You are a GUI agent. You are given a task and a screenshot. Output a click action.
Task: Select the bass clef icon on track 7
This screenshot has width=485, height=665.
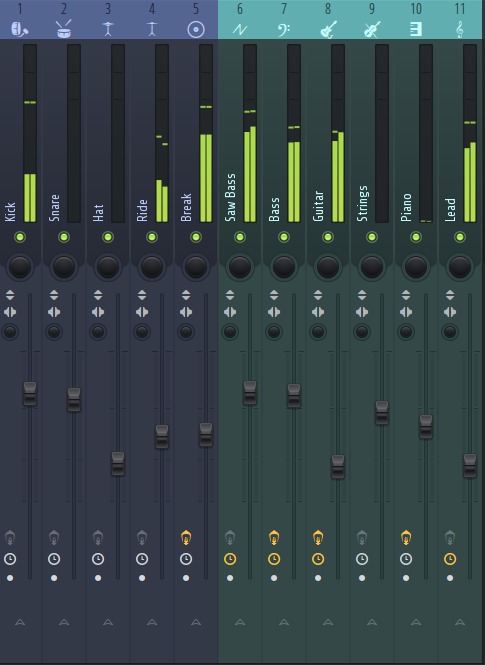(x=284, y=30)
